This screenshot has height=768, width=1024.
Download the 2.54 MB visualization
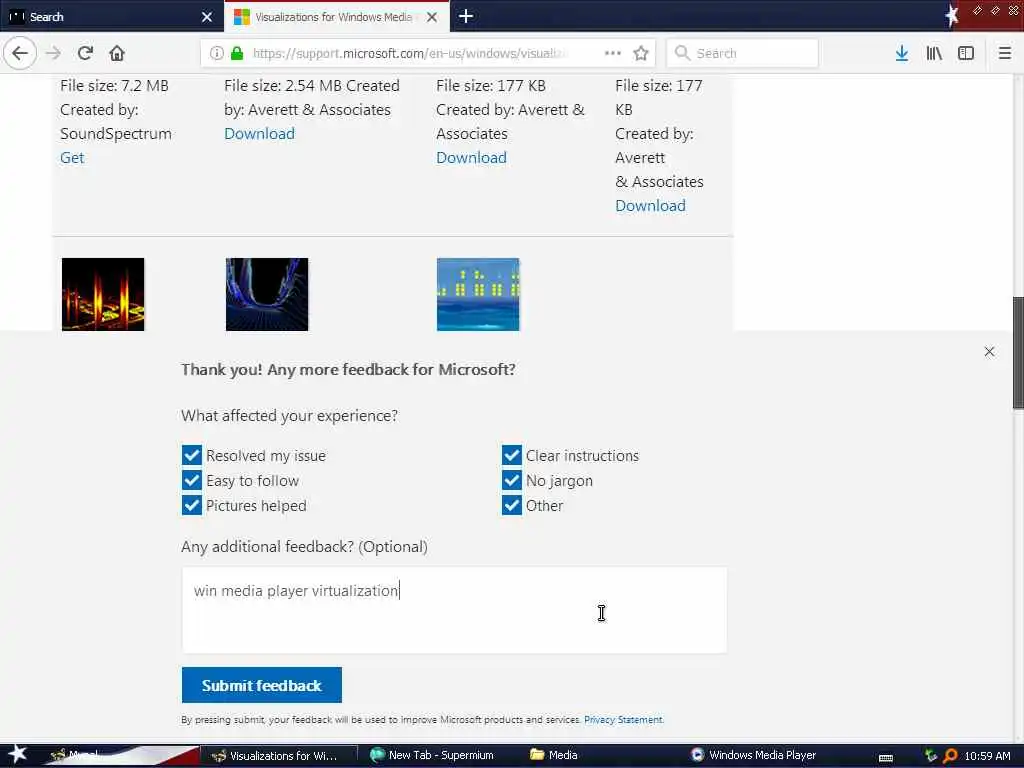pyautogui.click(x=259, y=133)
